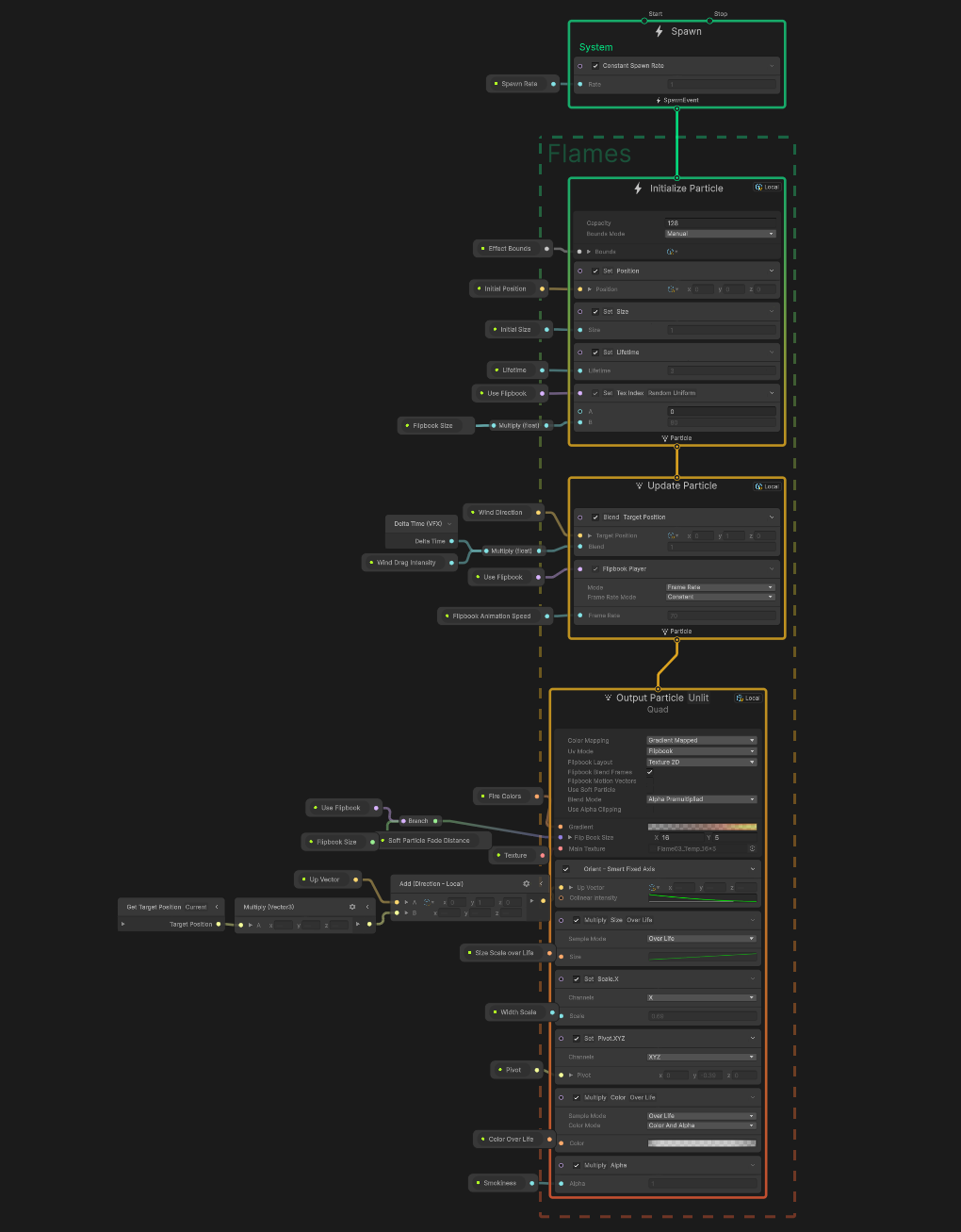
Task: Click the lightning bolt icon on the Spawn node
Action: pyautogui.click(x=658, y=31)
